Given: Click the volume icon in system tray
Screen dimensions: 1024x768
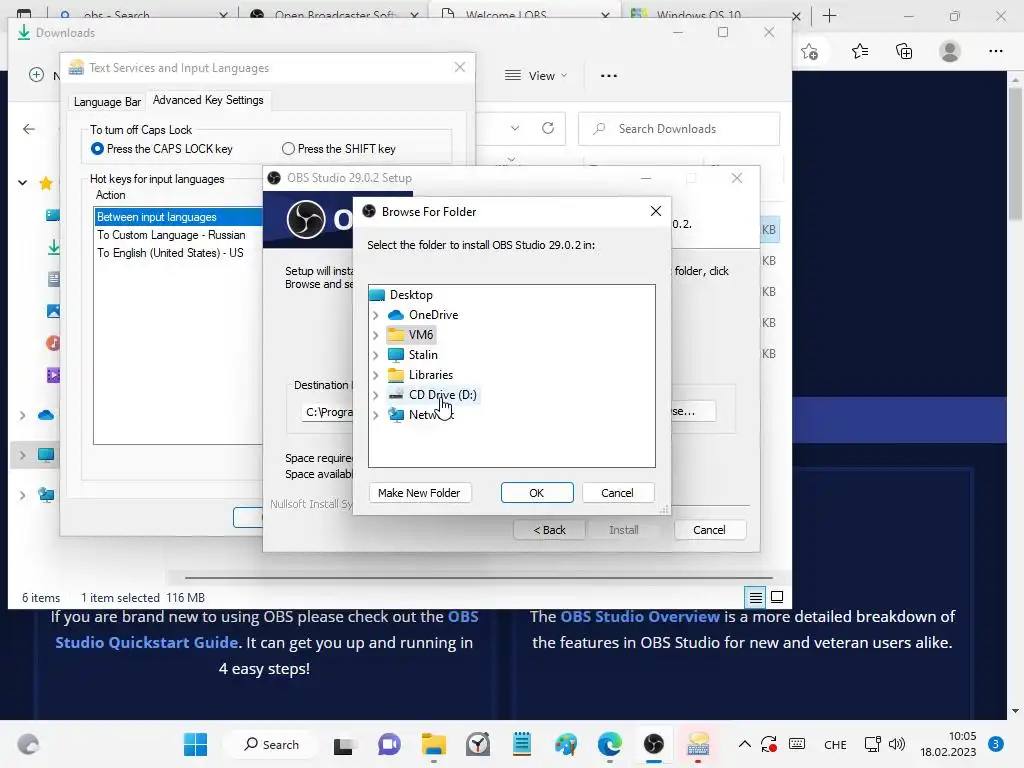Looking at the screenshot, I should click(897, 744).
